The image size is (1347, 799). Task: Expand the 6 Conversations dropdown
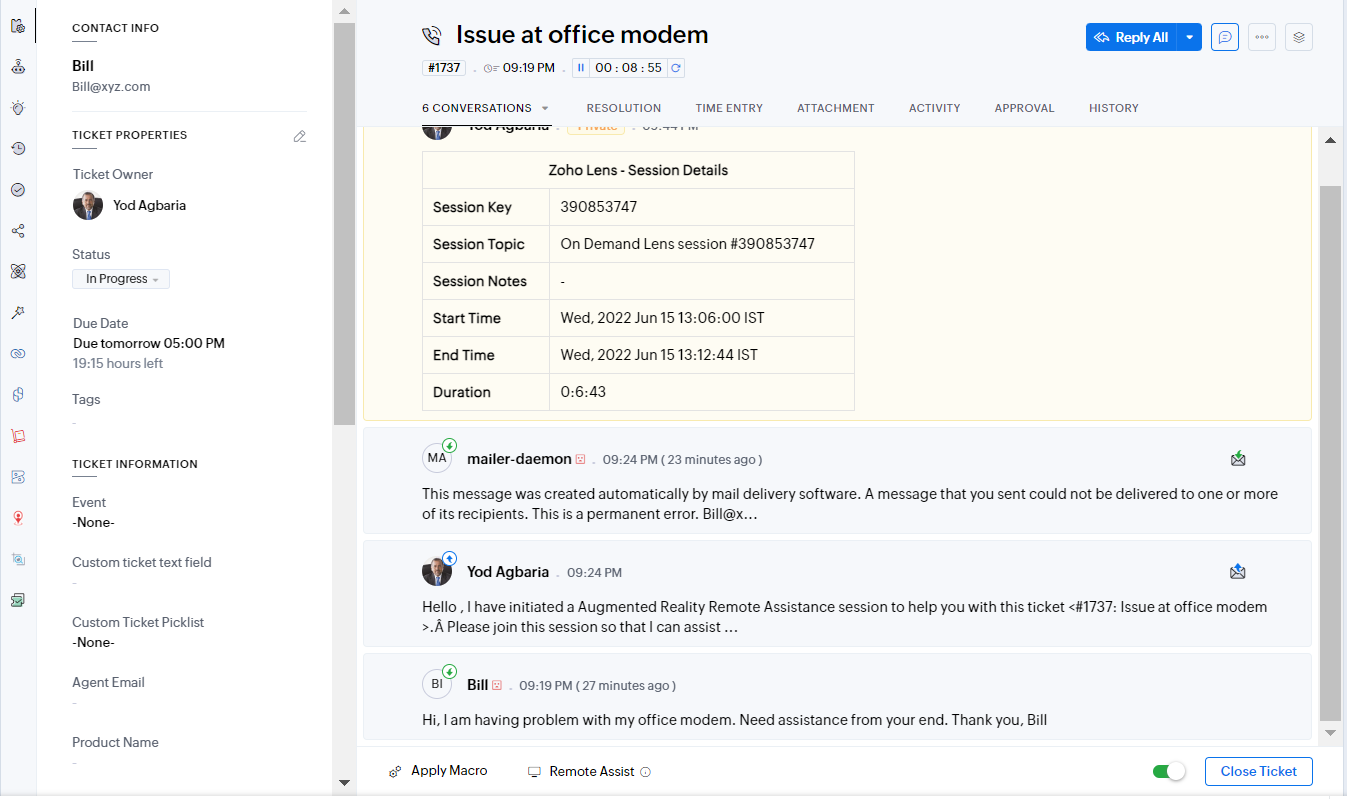point(545,108)
